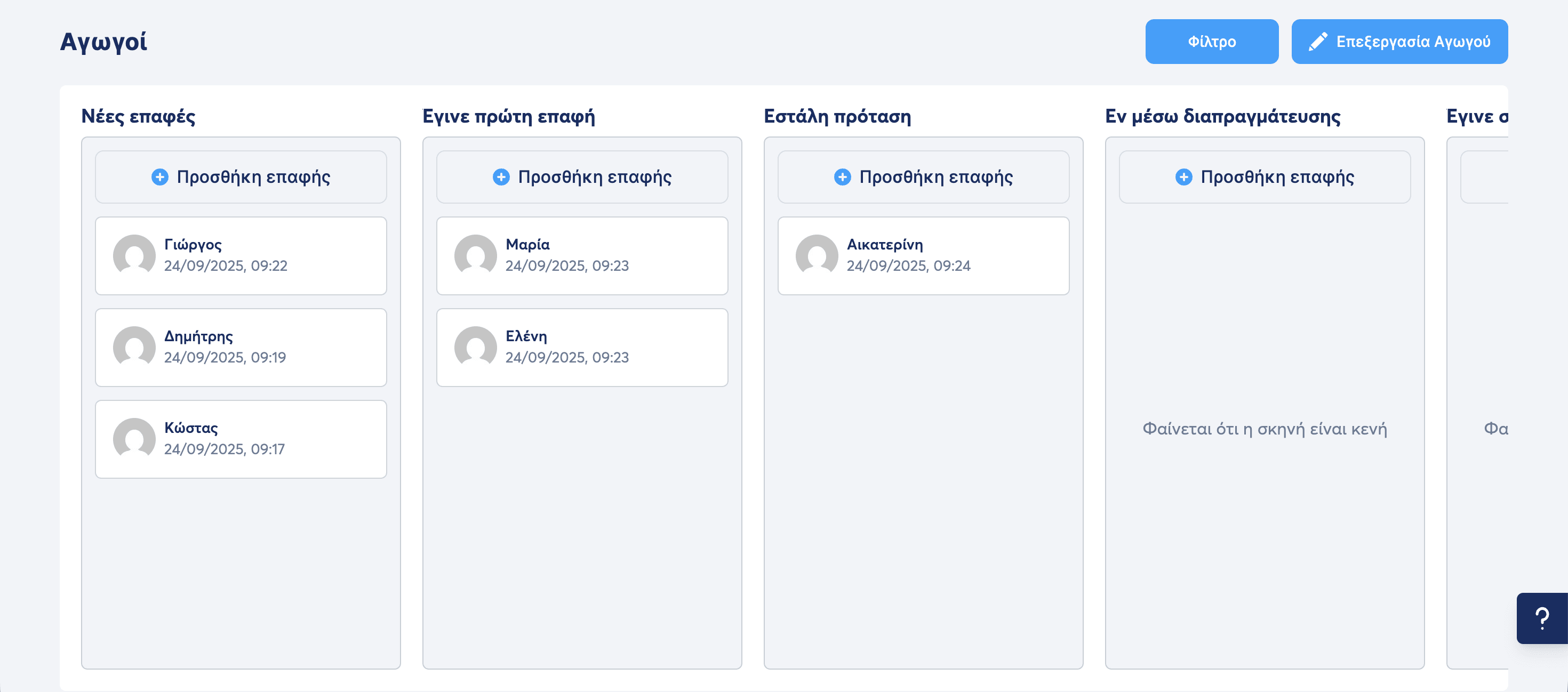
Task: Click the pencil icon in Επεξεργασία Αγωγού
Action: 1318,42
